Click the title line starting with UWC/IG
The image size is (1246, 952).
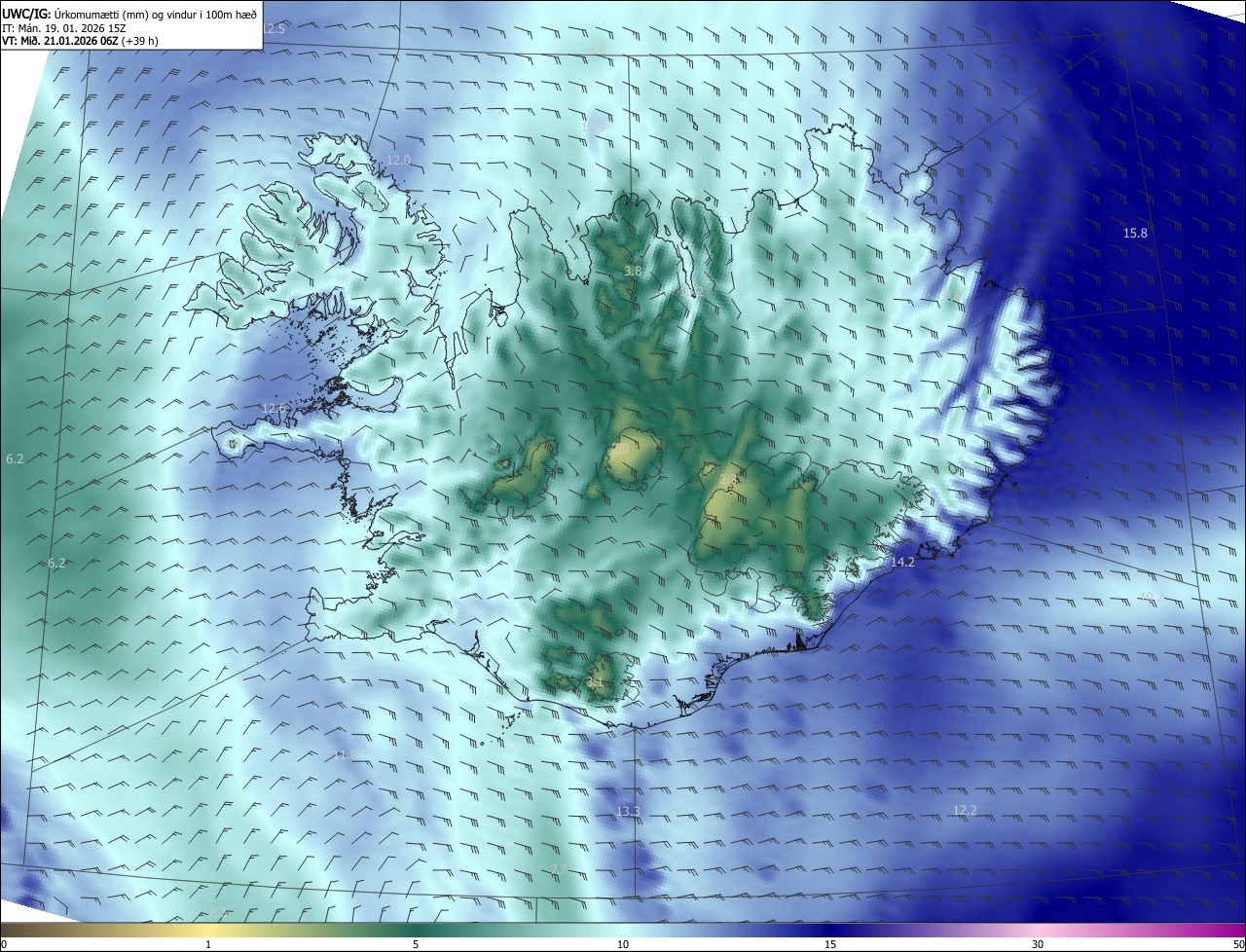point(129,15)
